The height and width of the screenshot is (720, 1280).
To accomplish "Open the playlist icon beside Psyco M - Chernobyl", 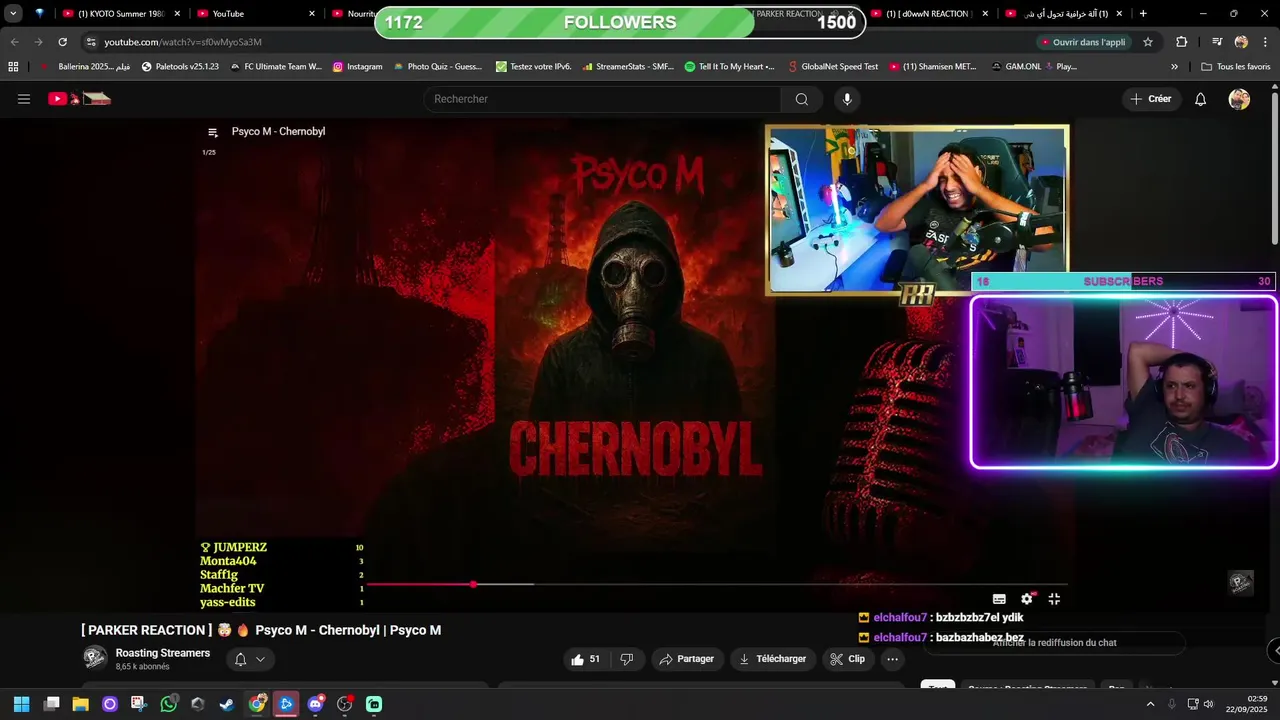I will point(212,132).
